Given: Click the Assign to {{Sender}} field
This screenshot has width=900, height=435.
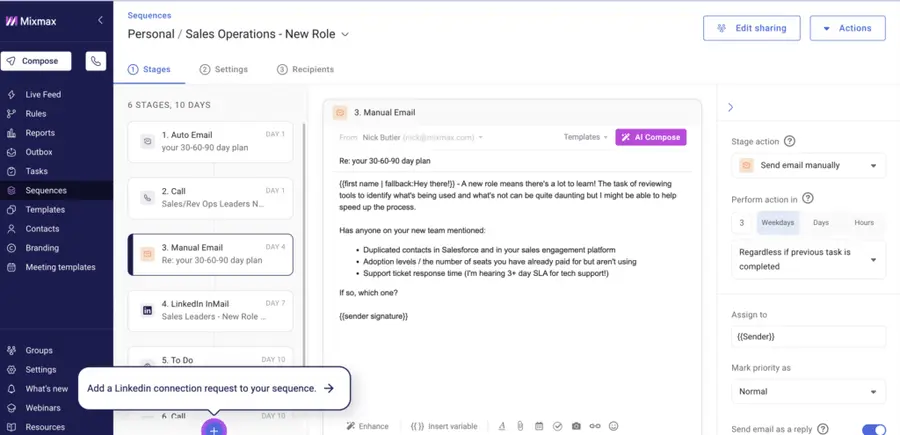Looking at the screenshot, I should (x=808, y=337).
